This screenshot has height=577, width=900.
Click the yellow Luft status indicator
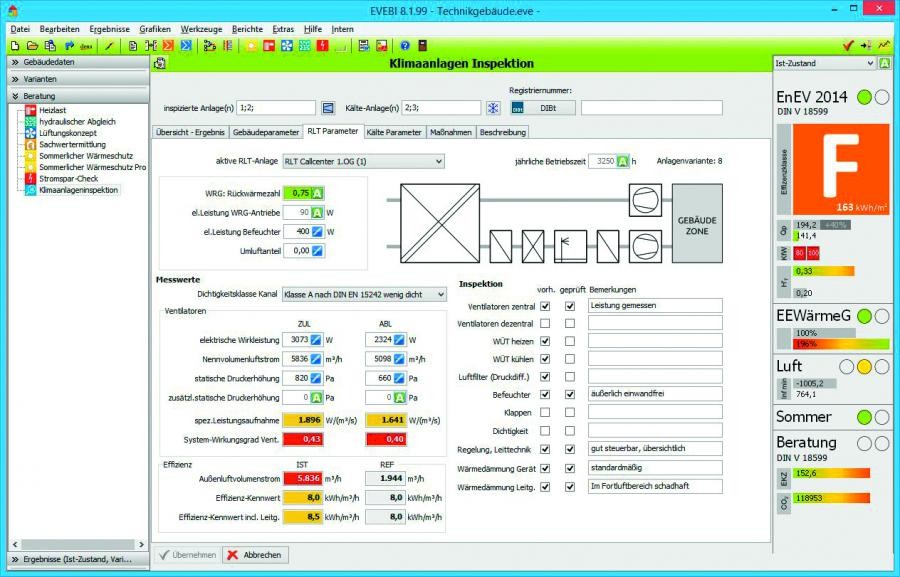[x=864, y=366]
